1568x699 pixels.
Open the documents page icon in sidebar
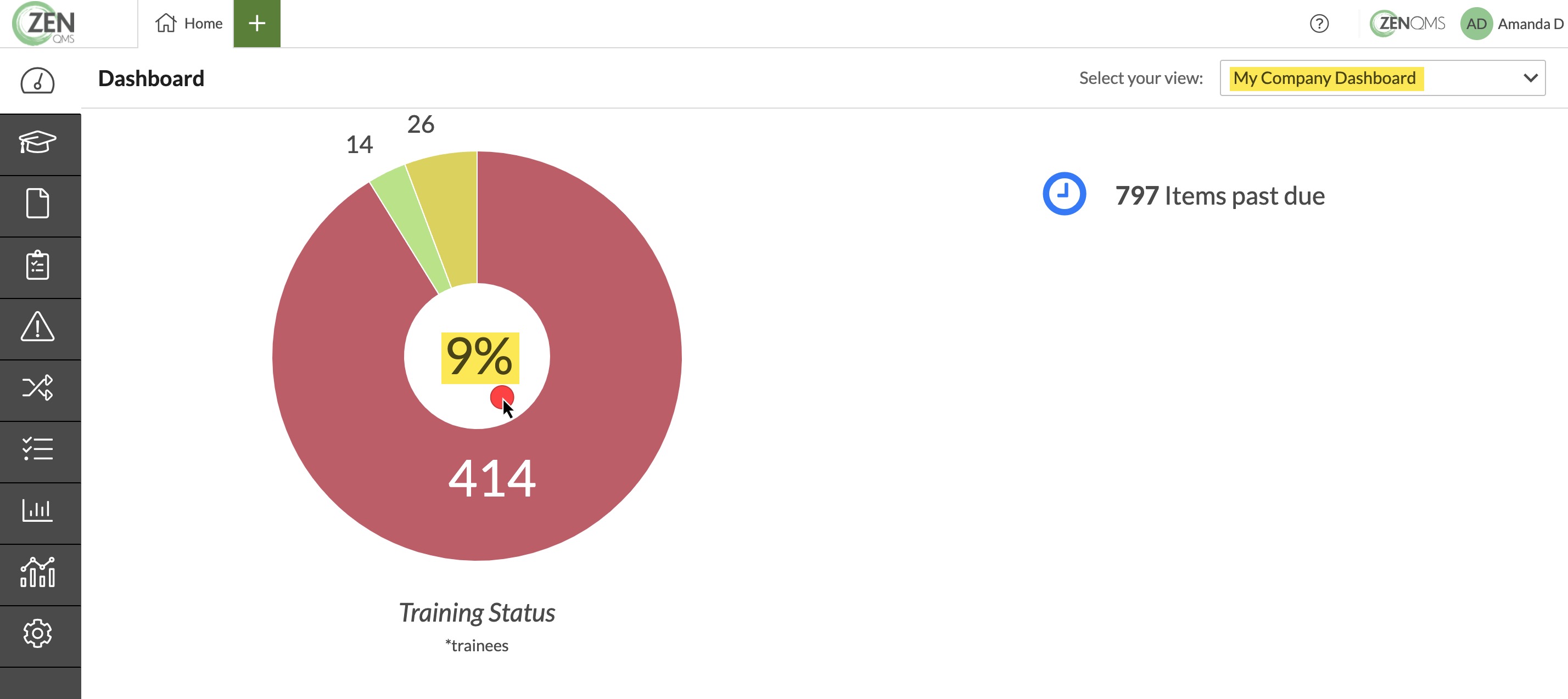coord(38,204)
